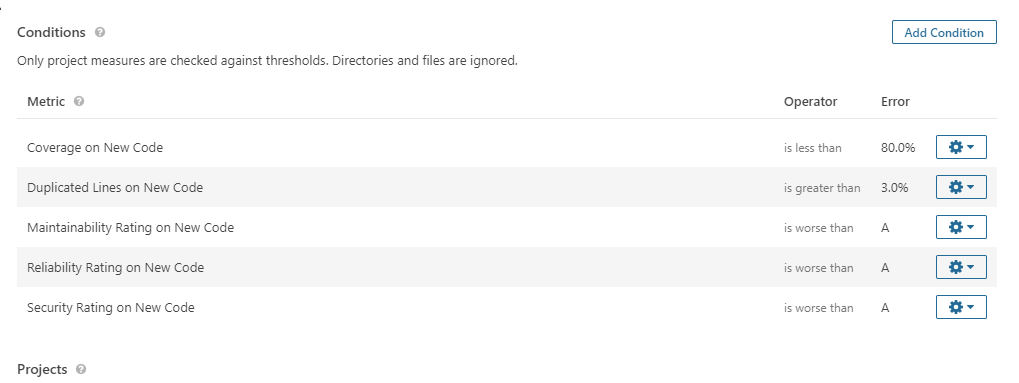The width and height of the screenshot is (1019, 383).
Task: Click the 80.0% coverage error threshold
Action: click(897, 148)
